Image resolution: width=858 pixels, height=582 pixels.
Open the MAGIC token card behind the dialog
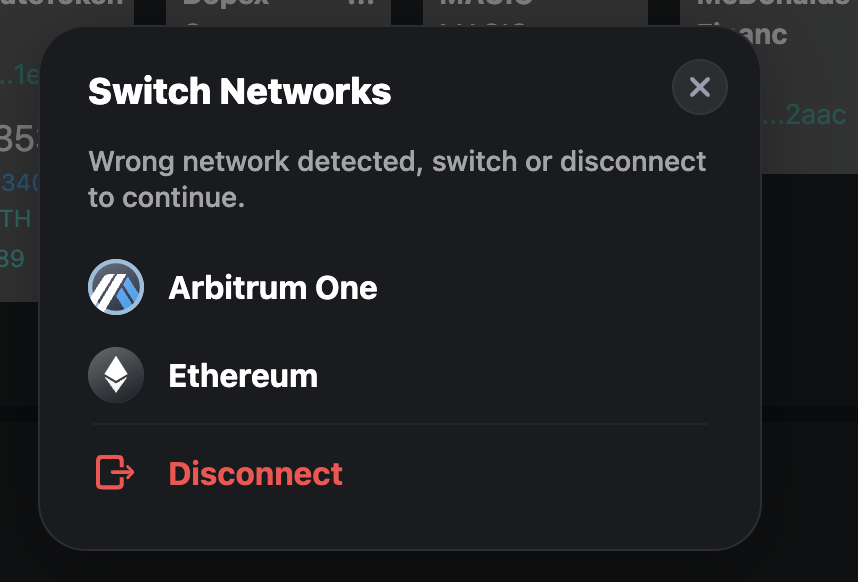tap(535, 13)
